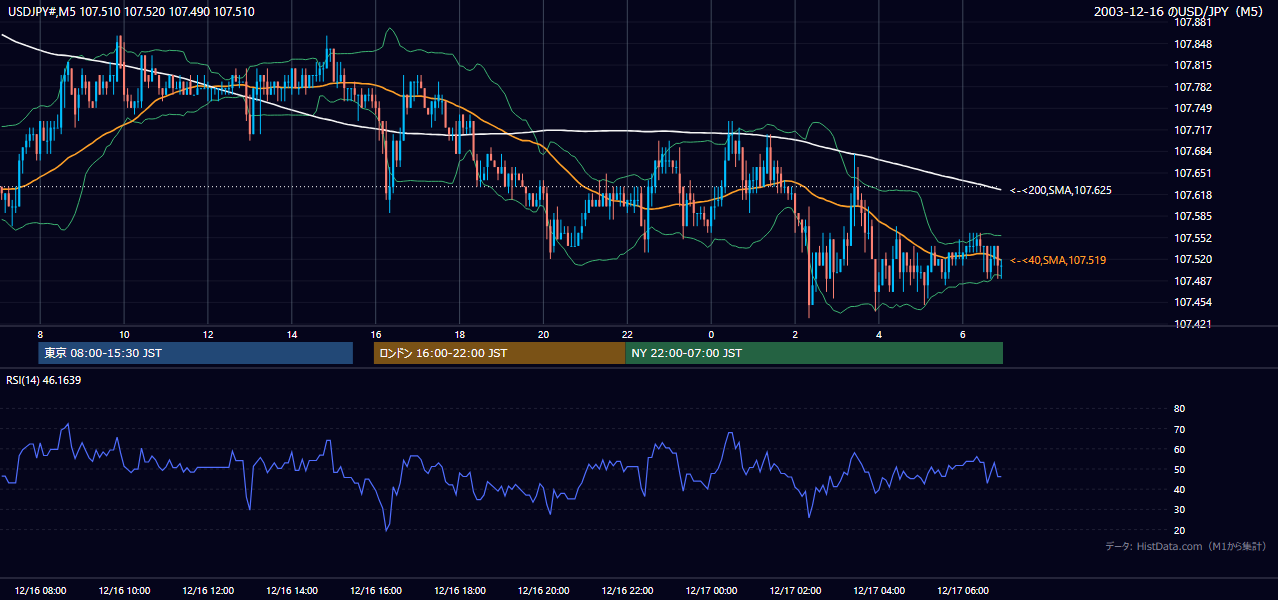Select the ロンドン 16:00-22:00 JST session bar
The height and width of the screenshot is (600, 1278).
(x=499, y=353)
